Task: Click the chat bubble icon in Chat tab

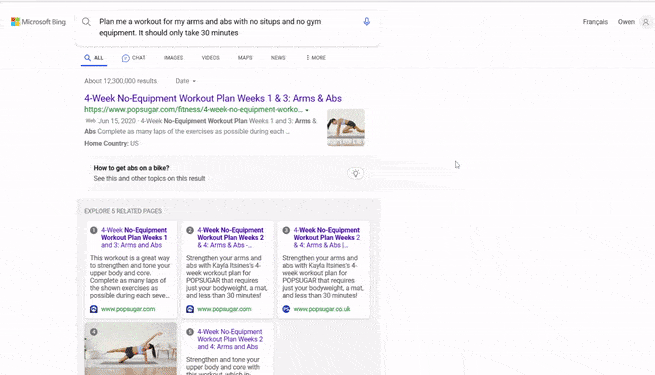Action: pyautogui.click(x=125, y=58)
